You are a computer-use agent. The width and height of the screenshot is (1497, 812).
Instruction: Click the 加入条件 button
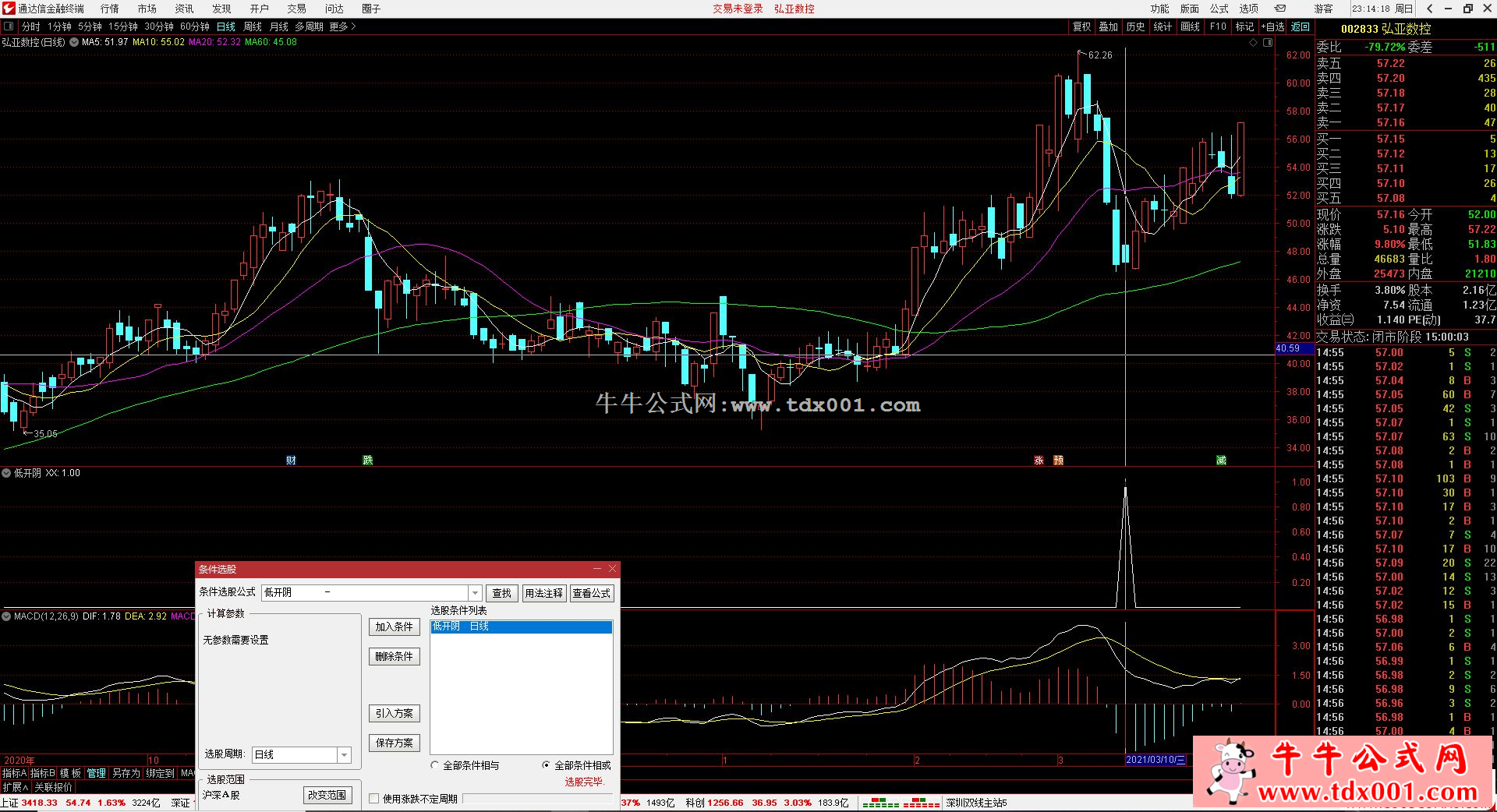(394, 627)
